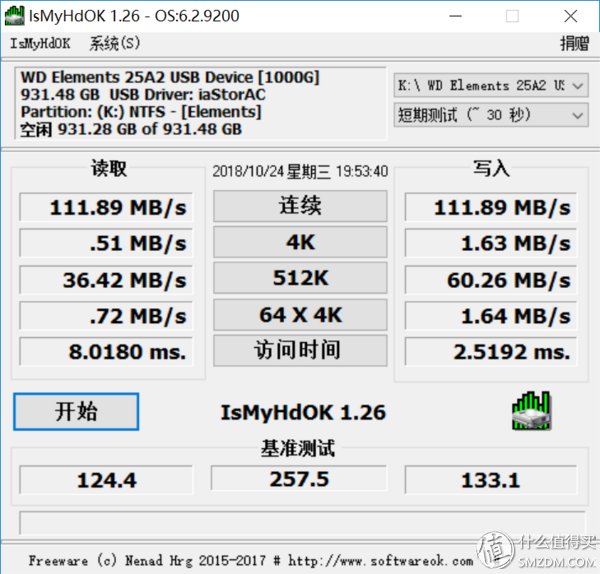This screenshot has height=574, width=600.
Task: Click the write access time 2.5192 ms. value
Action: (491, 351)
